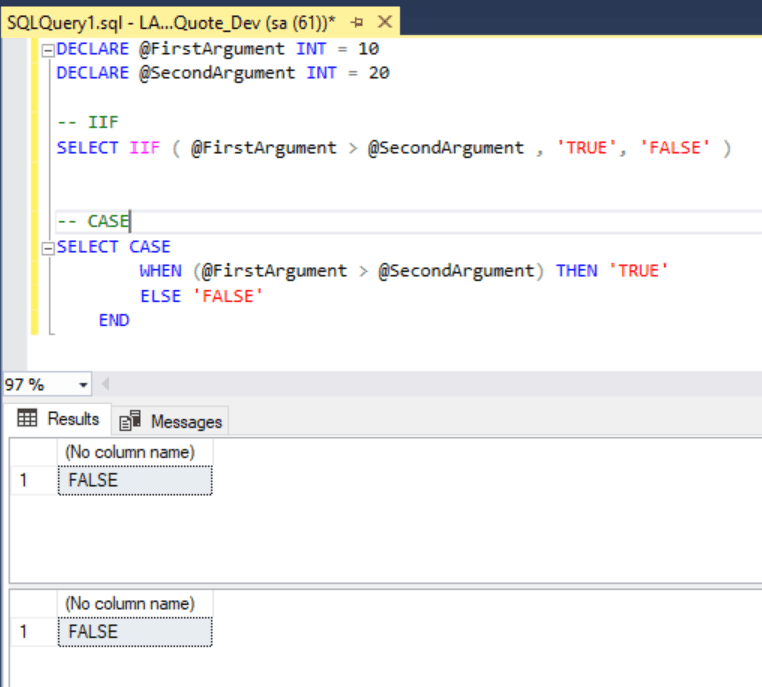Click the CASE keyword after SELECT
This screenshot has height=687, width=762.
pos(150,247)
